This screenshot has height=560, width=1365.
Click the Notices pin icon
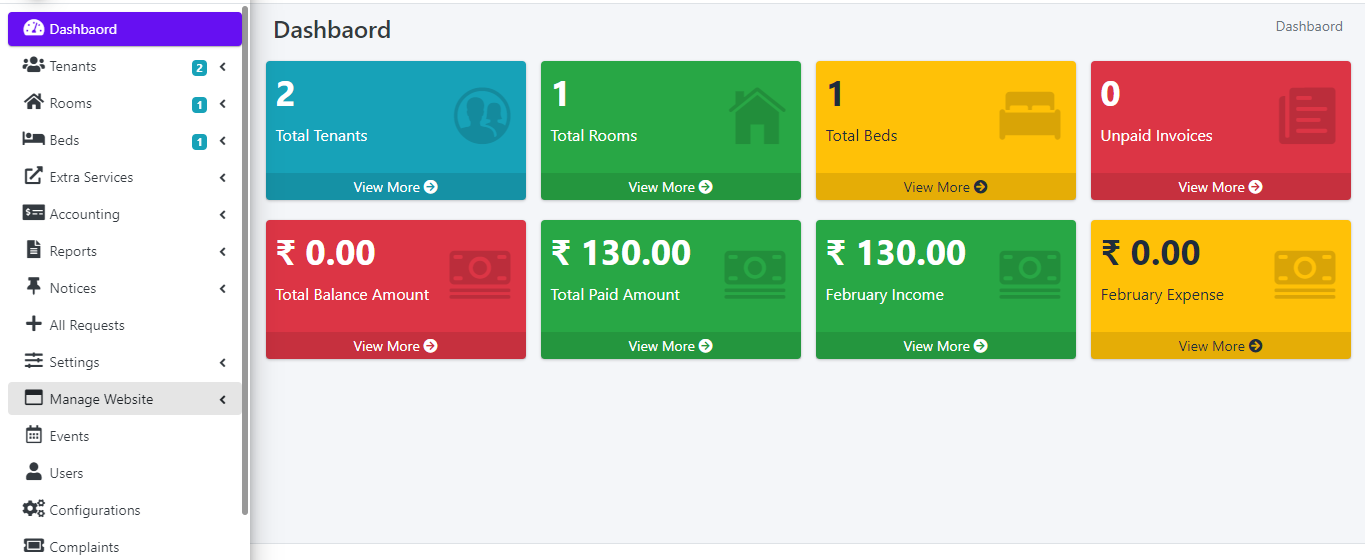(33, 288)
